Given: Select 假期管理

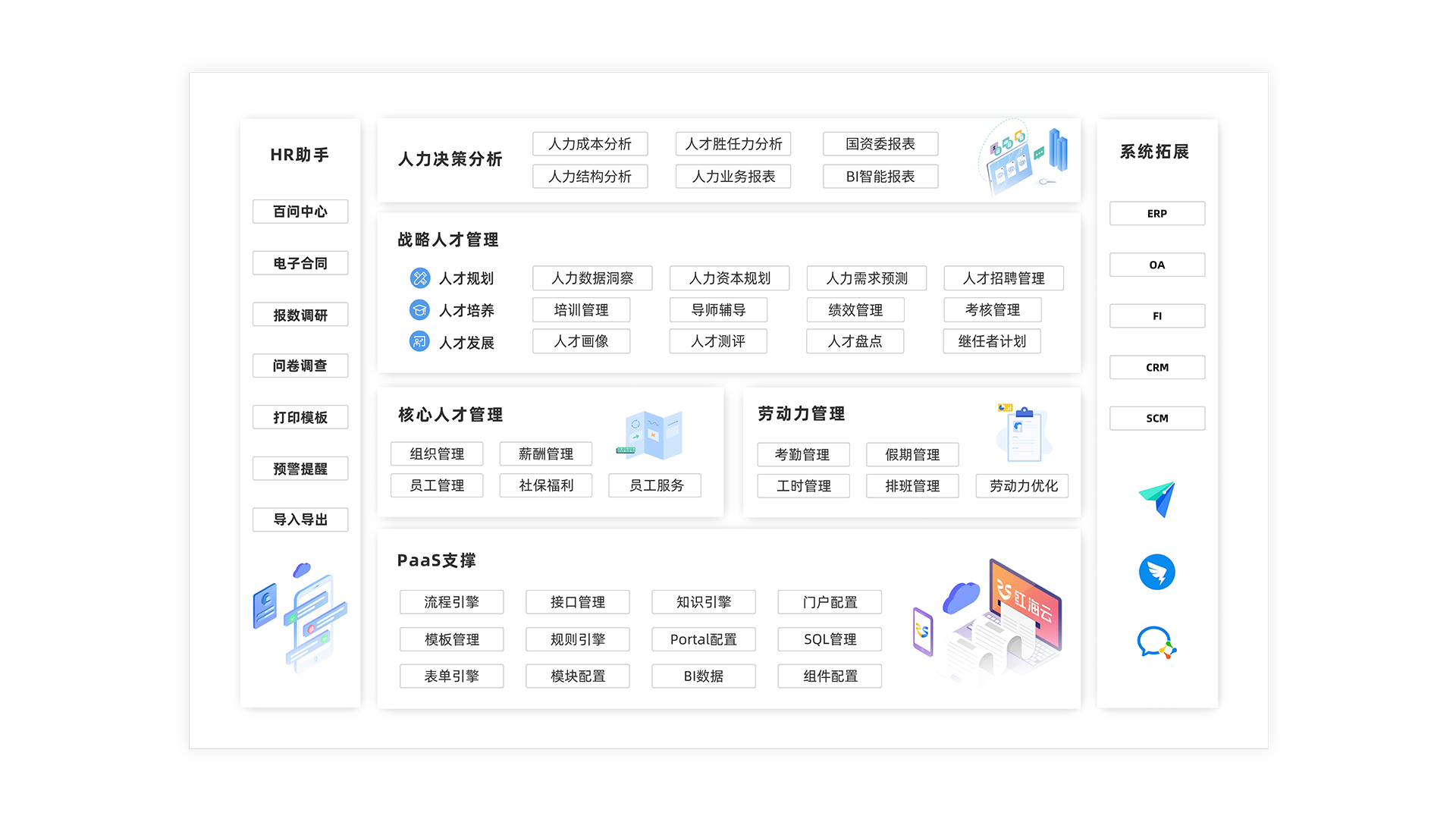Looking at the screenshot, I should (x=913, y=454).
